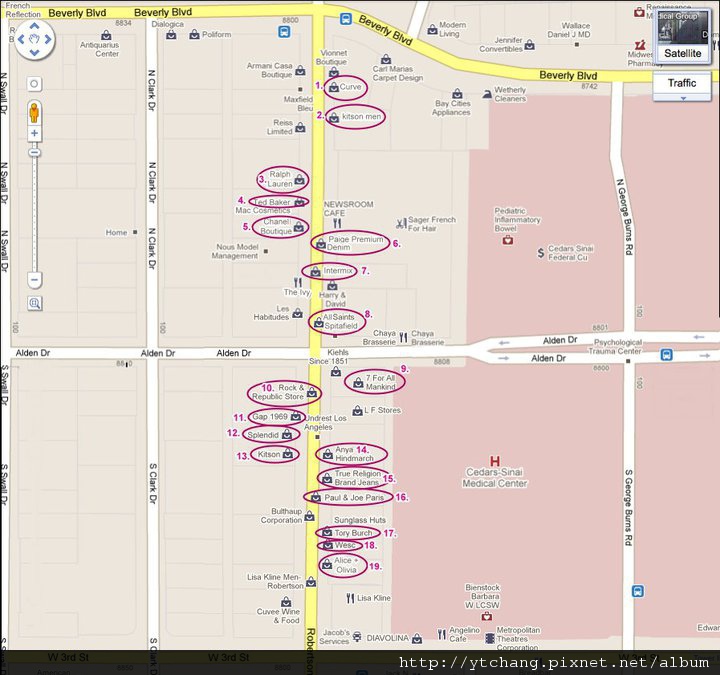Click the 7 For All Mankind marker

[358, 382]
